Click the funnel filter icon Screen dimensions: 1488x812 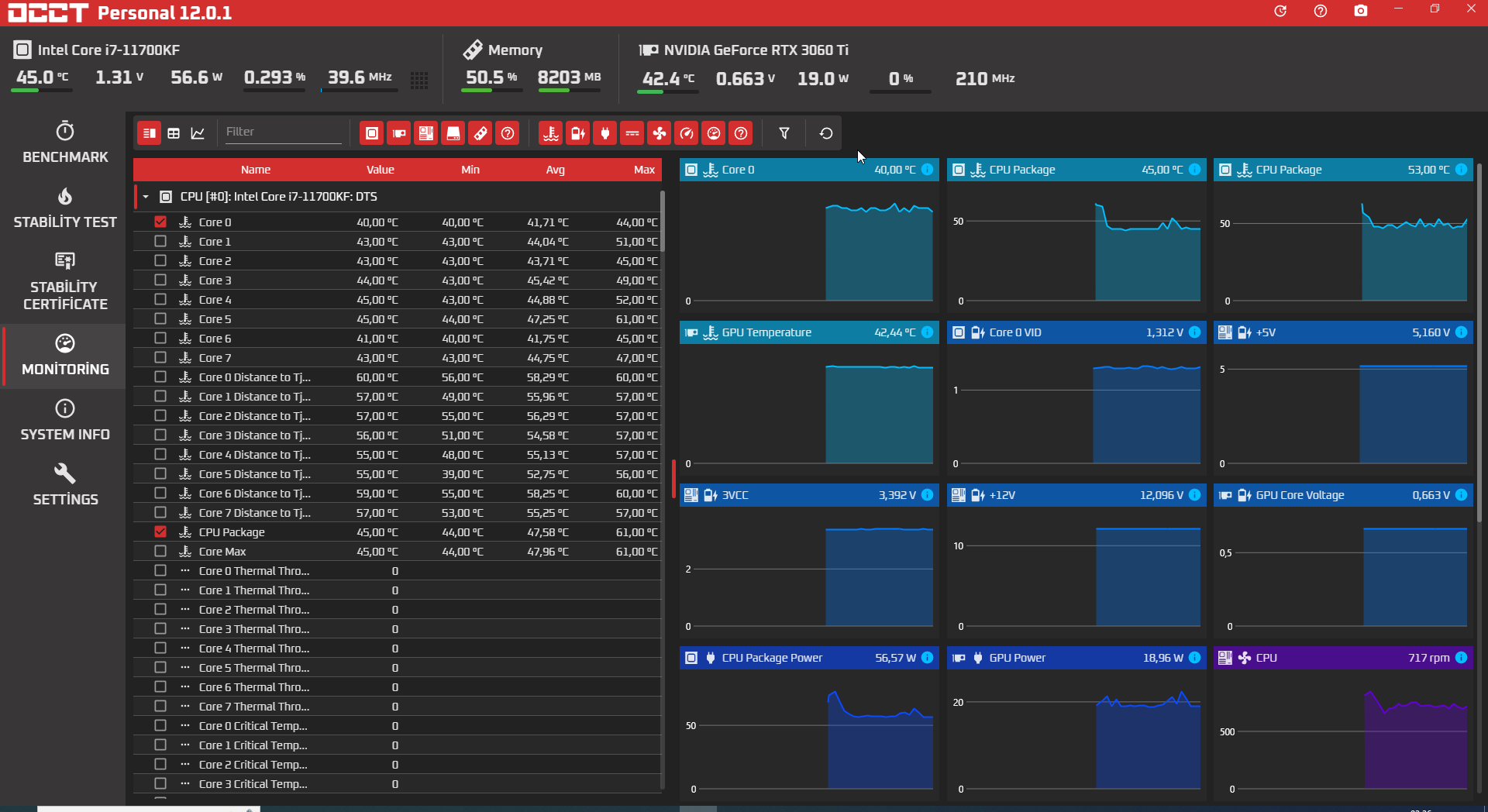coord(784,133)
